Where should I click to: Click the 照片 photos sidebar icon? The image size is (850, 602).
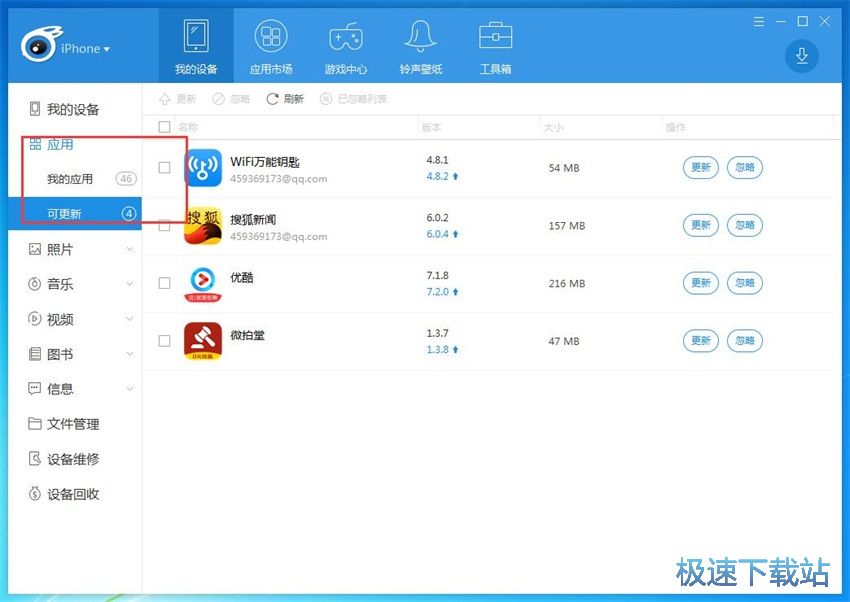point(35,249)
